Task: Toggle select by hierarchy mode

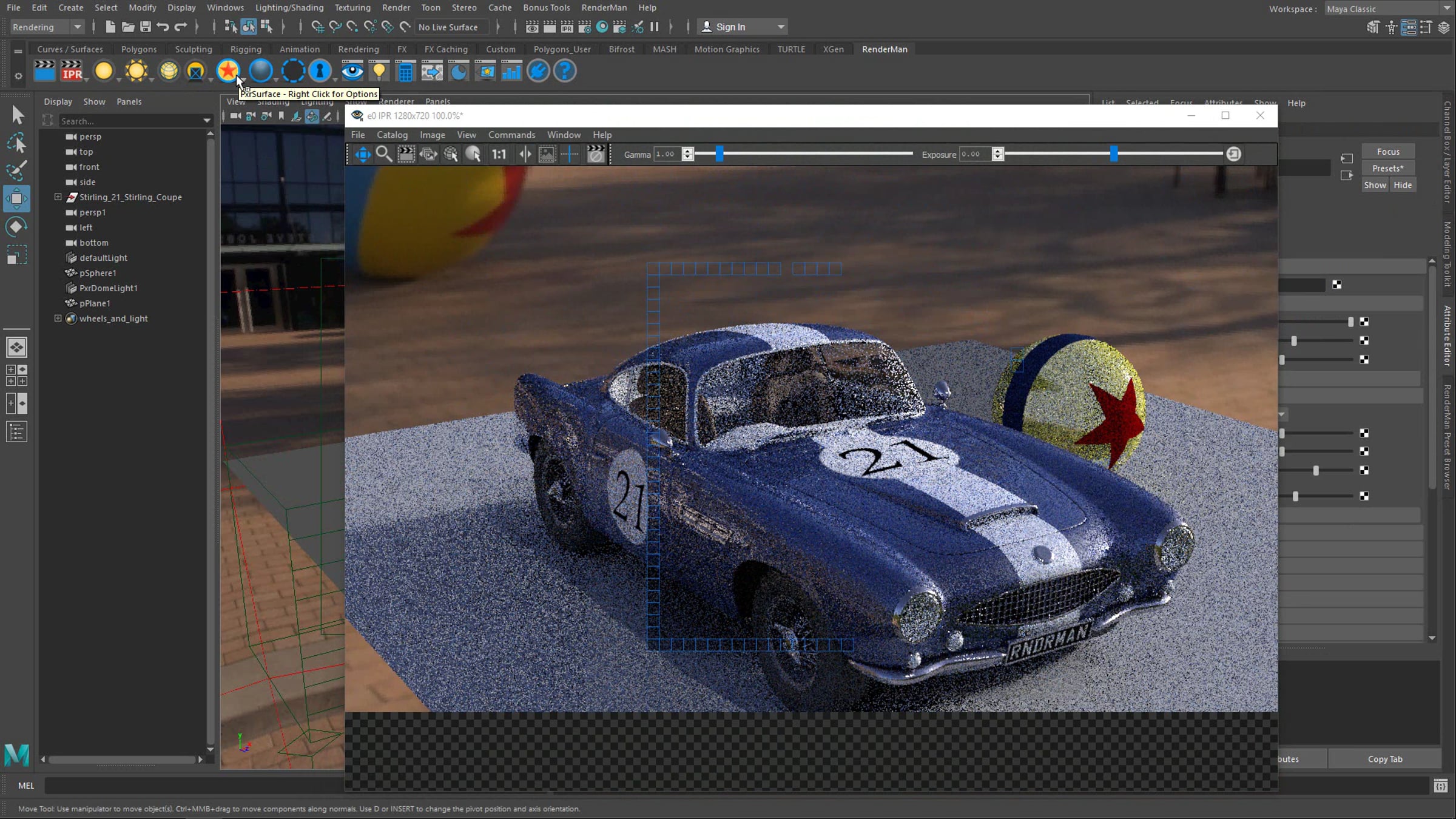Action: tap(231, 27)
